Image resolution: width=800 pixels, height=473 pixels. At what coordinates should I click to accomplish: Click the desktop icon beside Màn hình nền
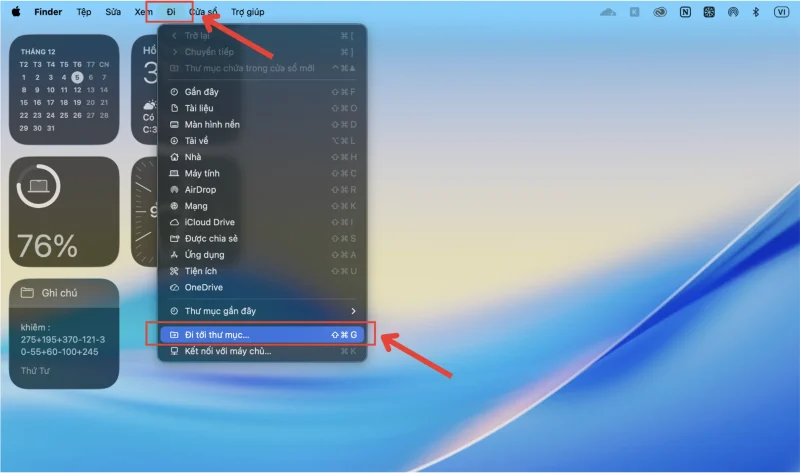click(174, 125)
